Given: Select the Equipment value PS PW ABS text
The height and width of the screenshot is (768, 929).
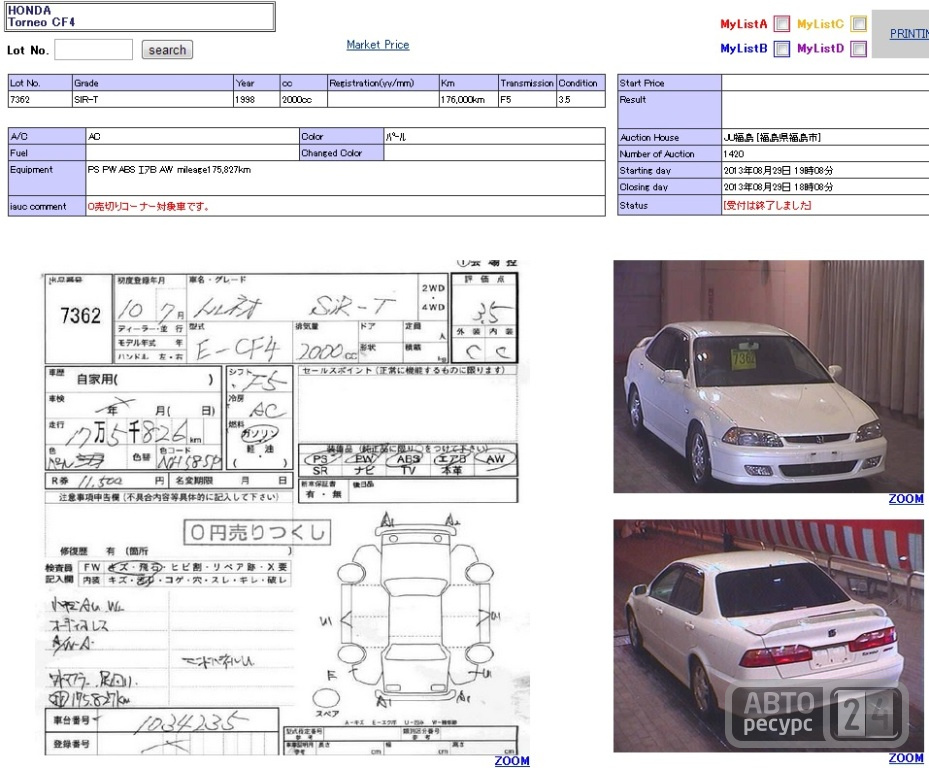Looking at the screenshot, I should tap(169, 169).
